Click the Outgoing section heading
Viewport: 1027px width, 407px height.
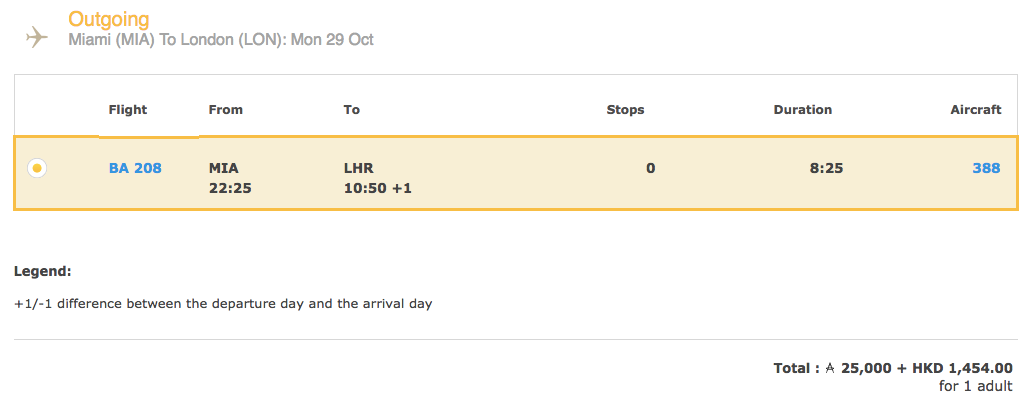(x=109, y=19)
